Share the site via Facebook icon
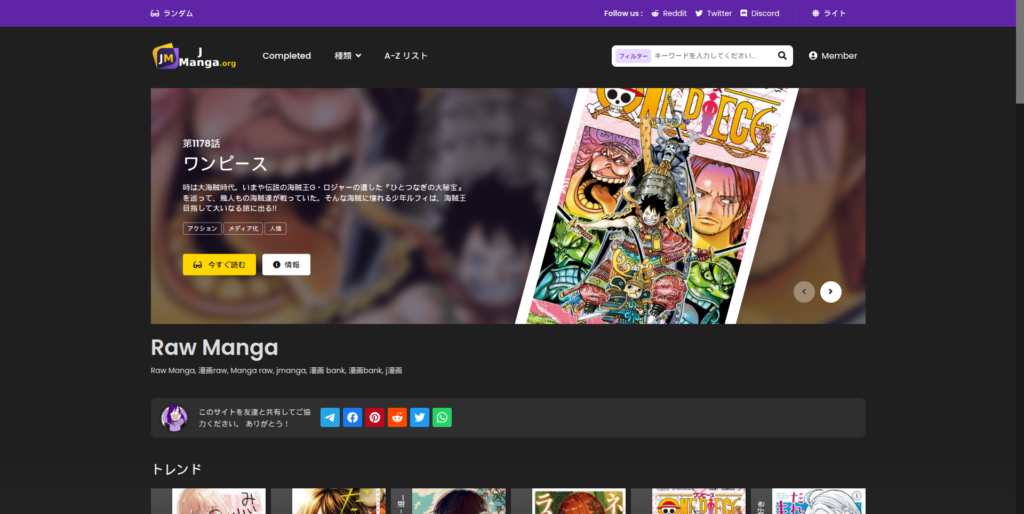Image resolution: width=1024 pixels, height=514 pixels. pyautogui.click(x=352, y=418)
